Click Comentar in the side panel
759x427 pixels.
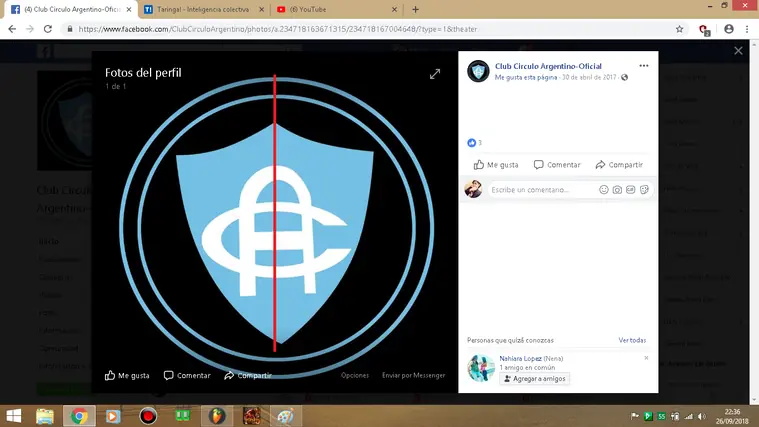557,165
